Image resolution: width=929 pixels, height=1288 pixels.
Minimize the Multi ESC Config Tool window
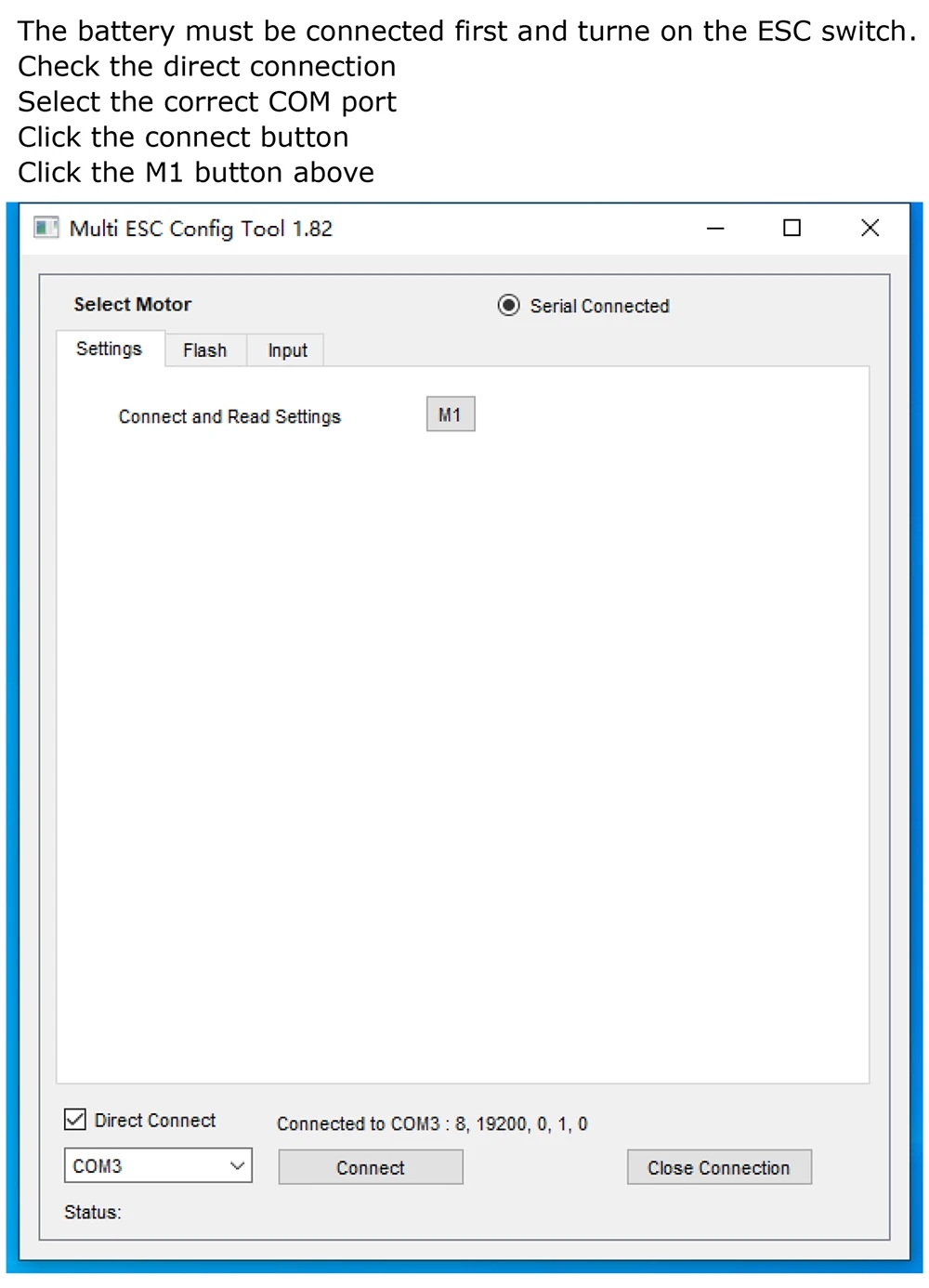tap(715, 228)
